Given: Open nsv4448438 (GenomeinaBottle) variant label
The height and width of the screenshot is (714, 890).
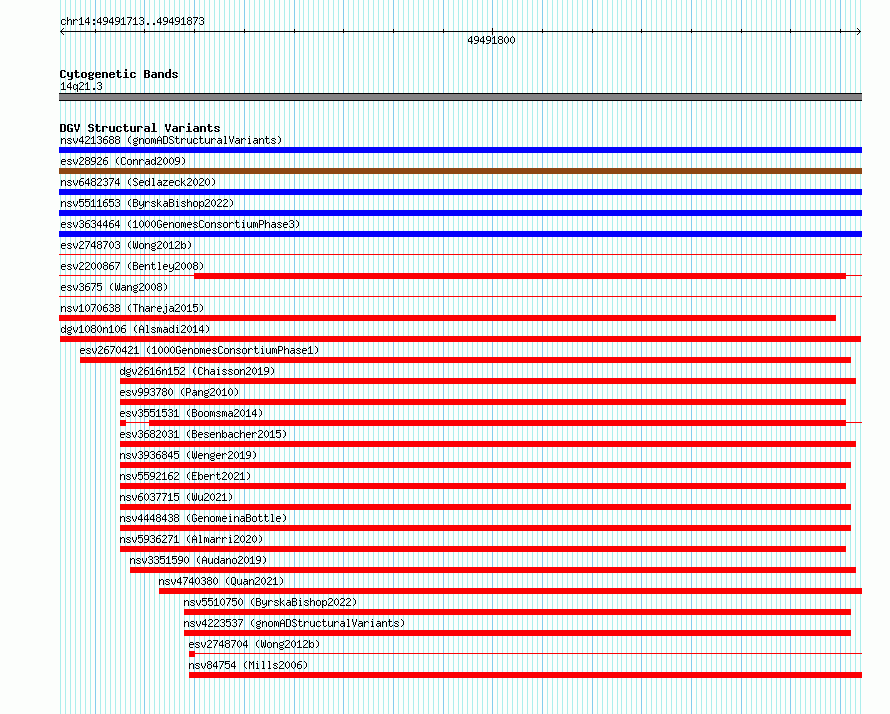Looking at the screenshot, I should [x=203, y=518].
